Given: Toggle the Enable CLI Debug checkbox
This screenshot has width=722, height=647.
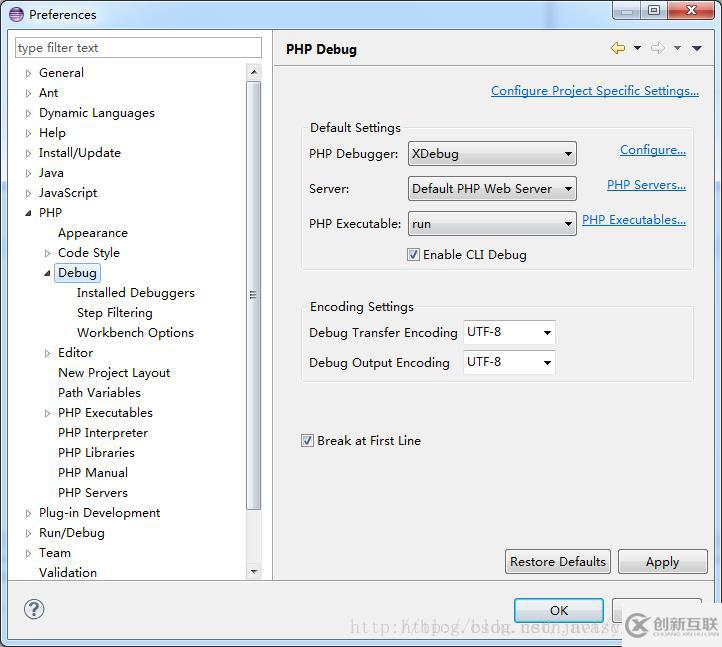Looking at the screenshot, I should click(413, 255).
